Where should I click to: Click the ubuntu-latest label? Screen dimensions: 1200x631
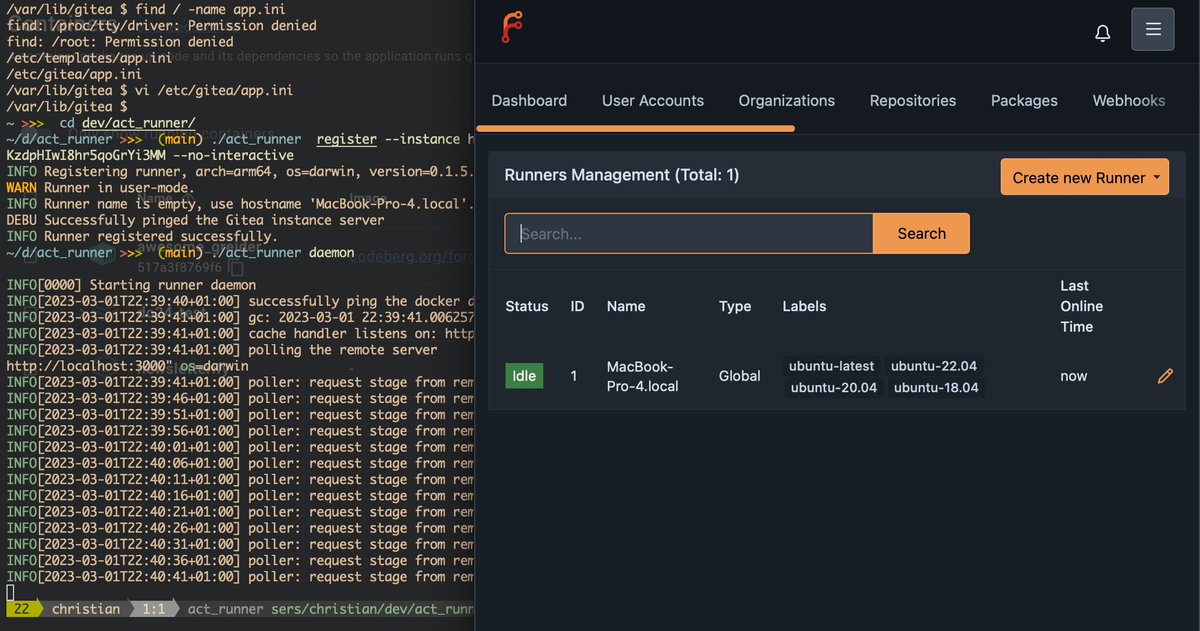[x=831, y=366]
